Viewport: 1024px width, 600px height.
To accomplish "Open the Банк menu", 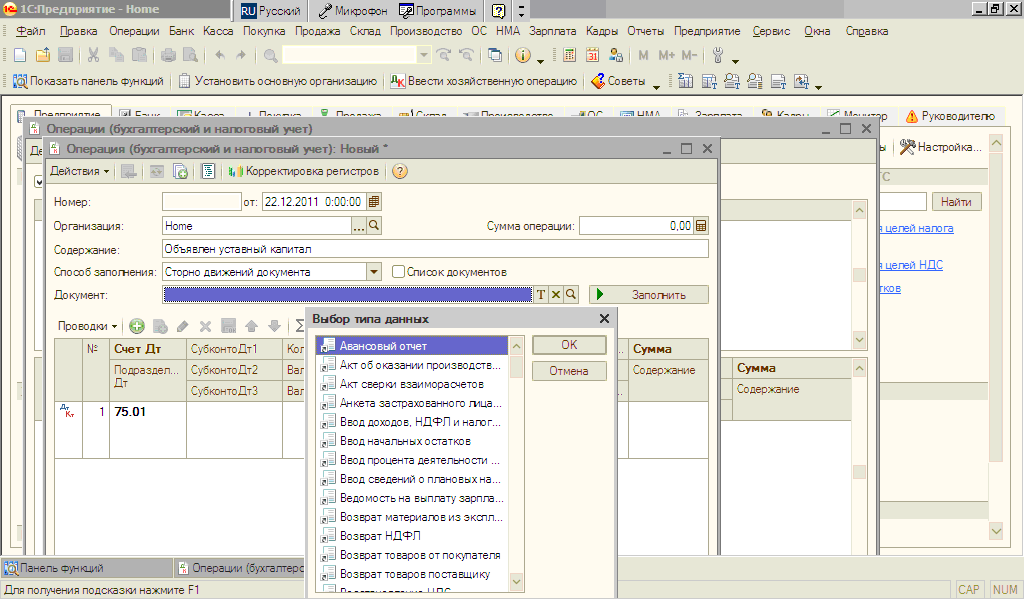I will tap(182, 31).
